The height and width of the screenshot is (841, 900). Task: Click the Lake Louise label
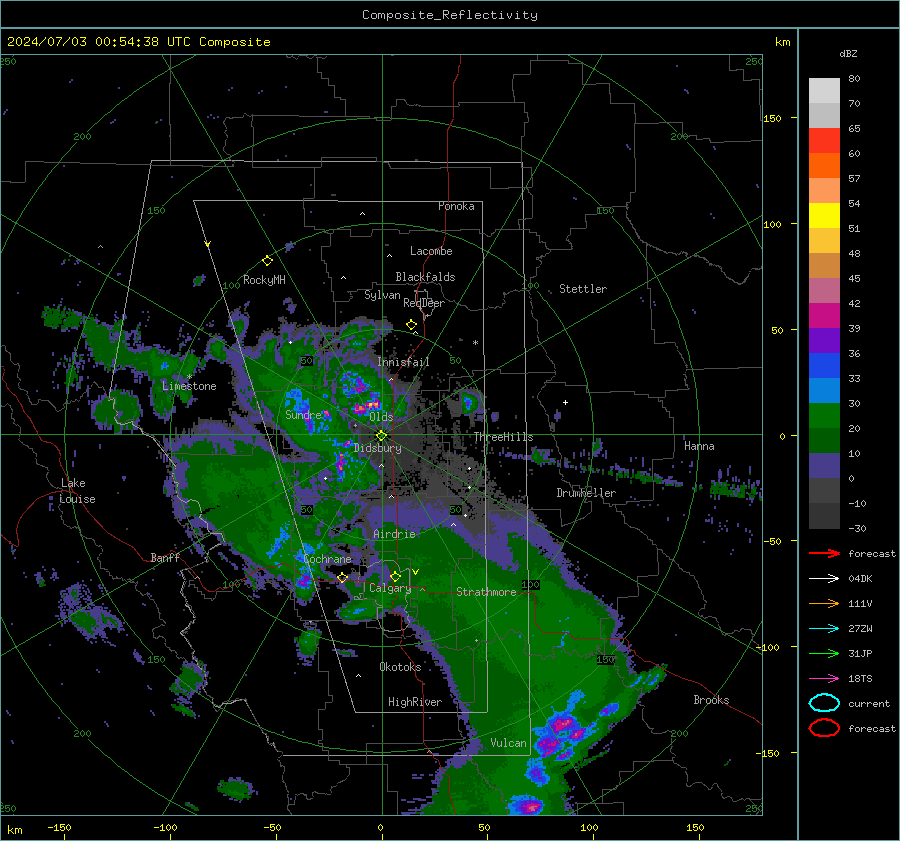click(x=77, y=491)
